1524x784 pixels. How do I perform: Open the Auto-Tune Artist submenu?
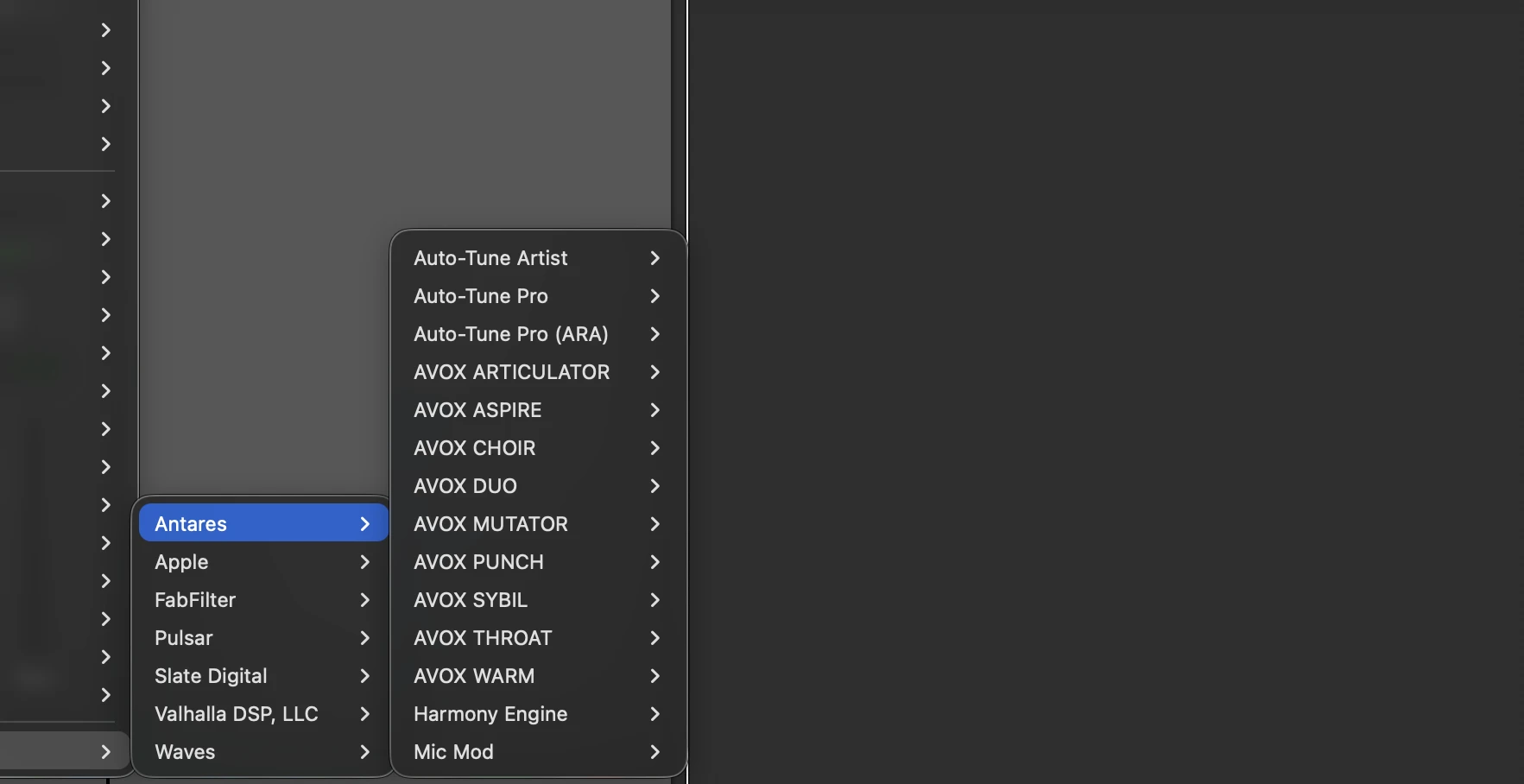tap(538, 258)
